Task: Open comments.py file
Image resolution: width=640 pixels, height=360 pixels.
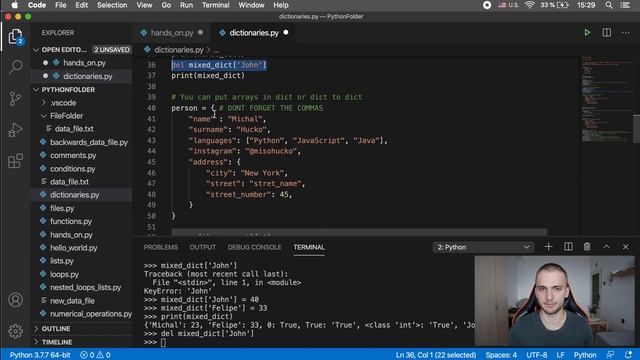Action: tap(73, 156)
